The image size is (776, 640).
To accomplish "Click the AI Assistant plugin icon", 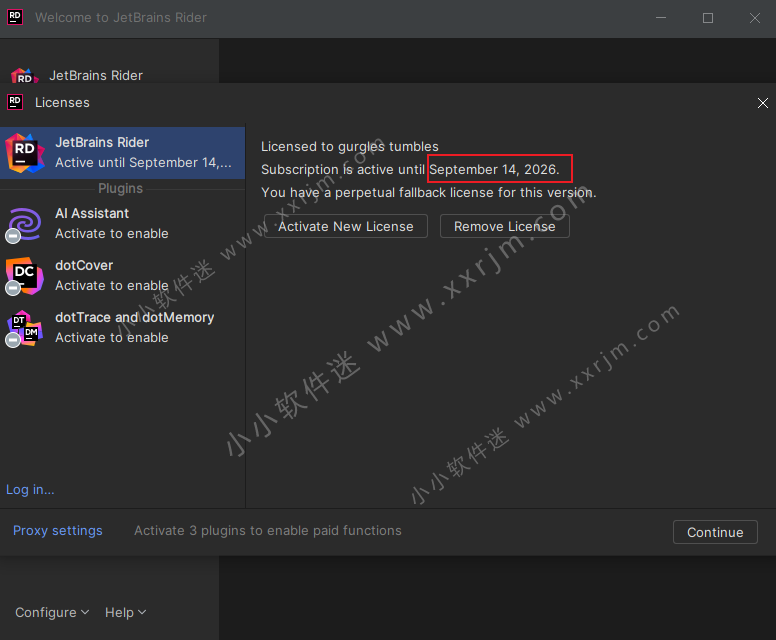I will [x=25, y=223].
